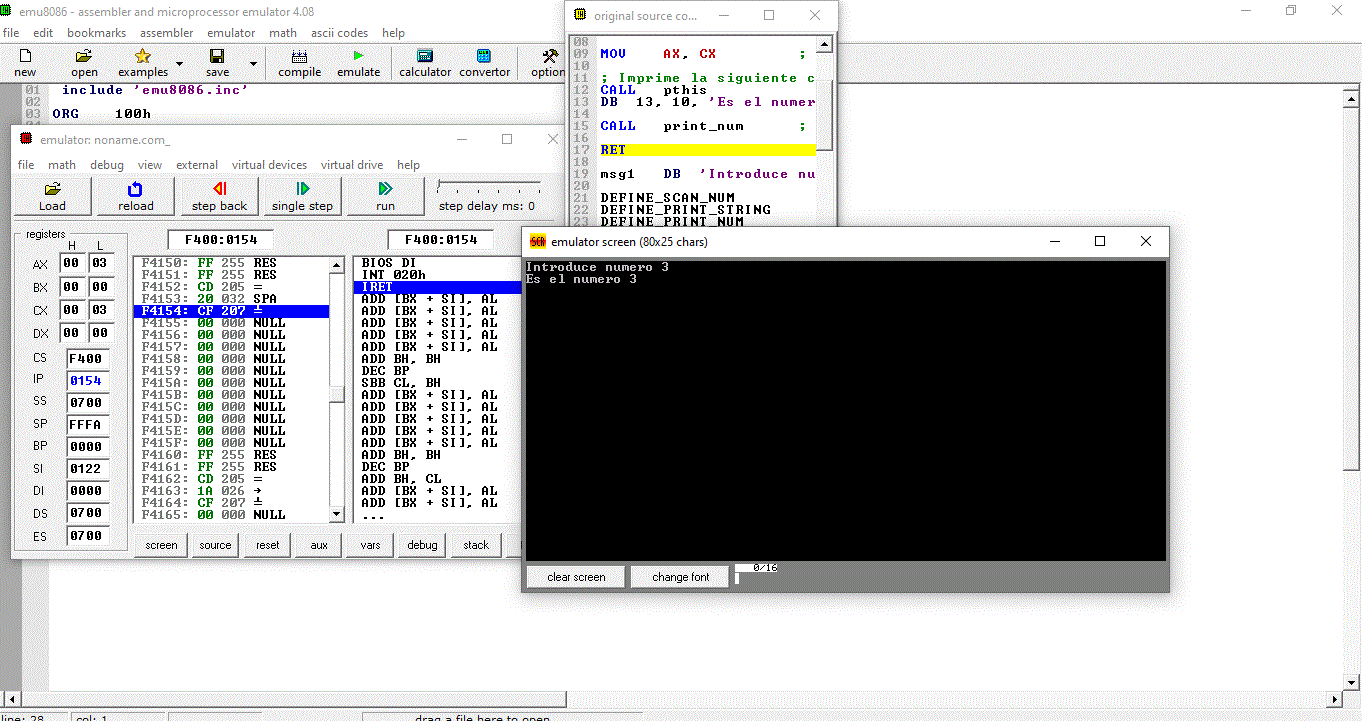Click the reset button in emulator
Image resolution: width=1362 pixels, height=721 pixels.
268,545
